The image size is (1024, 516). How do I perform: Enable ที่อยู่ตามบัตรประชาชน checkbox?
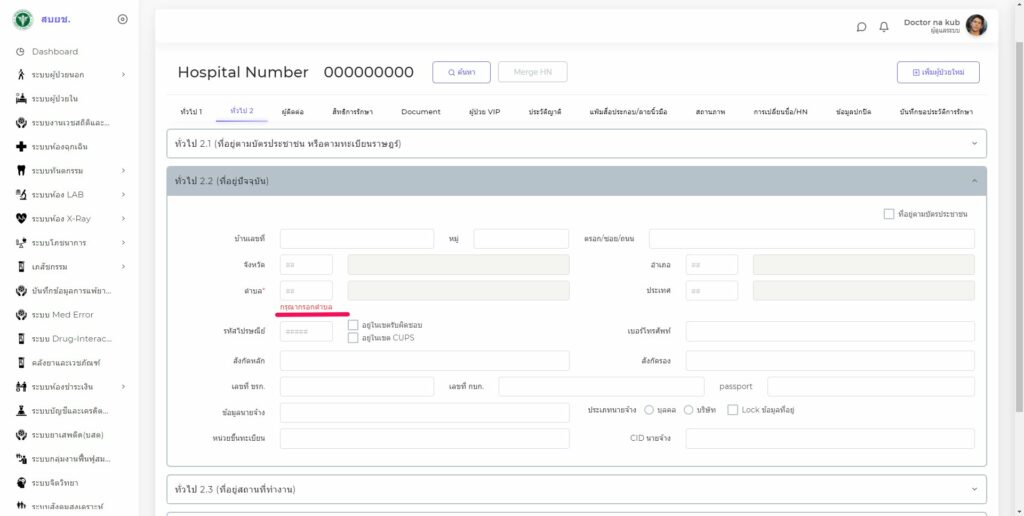click(889, 214)
